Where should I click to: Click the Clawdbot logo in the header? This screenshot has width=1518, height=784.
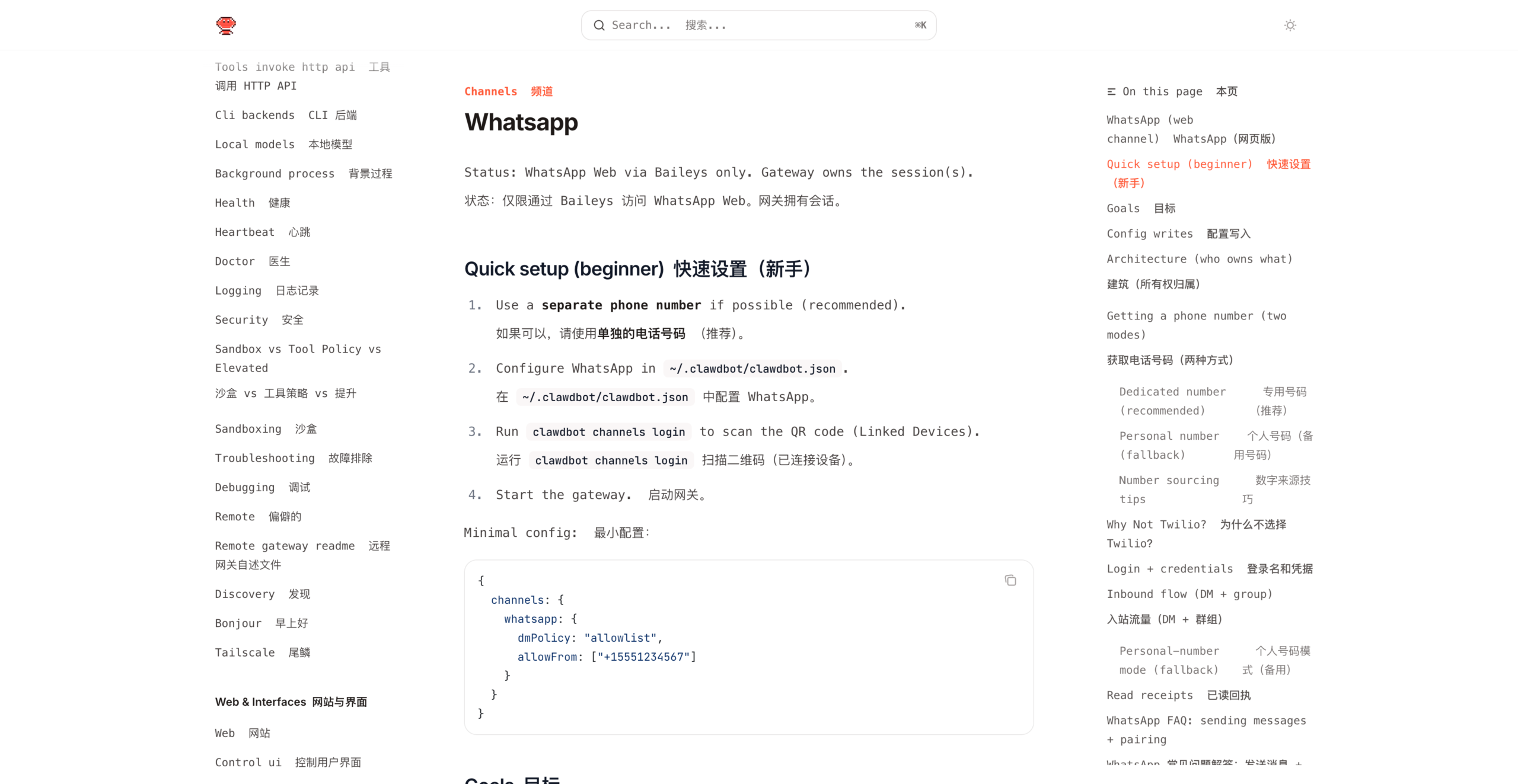[226, 25]
